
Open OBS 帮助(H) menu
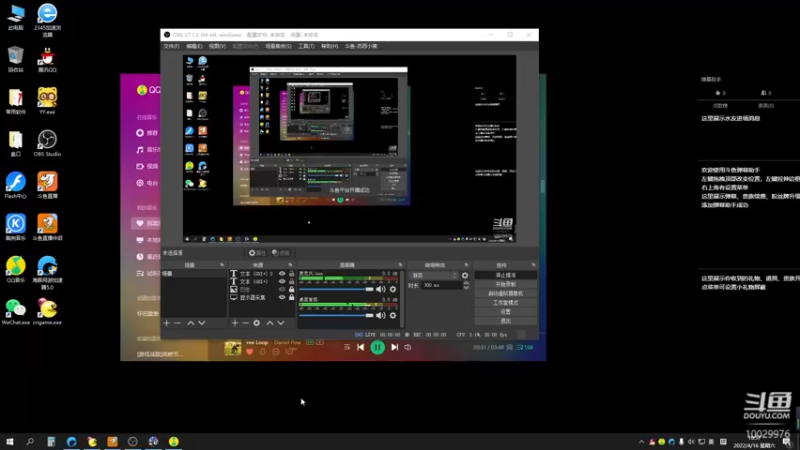click(x=330, y=46)
